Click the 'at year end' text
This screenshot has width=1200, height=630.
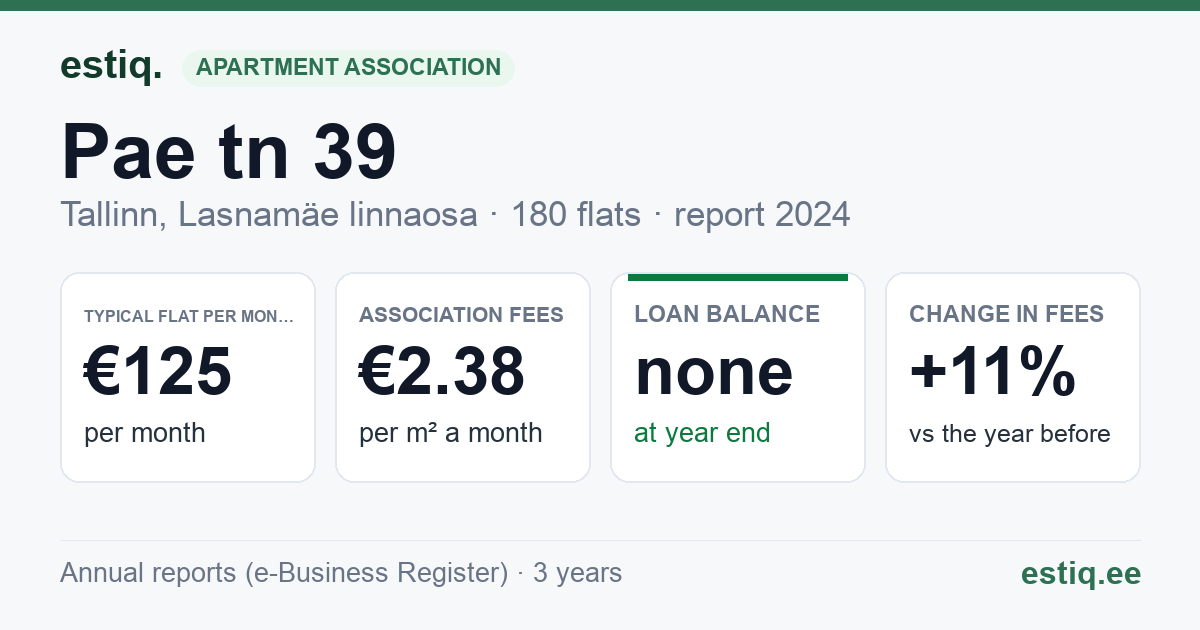click(x=702, y=433)
